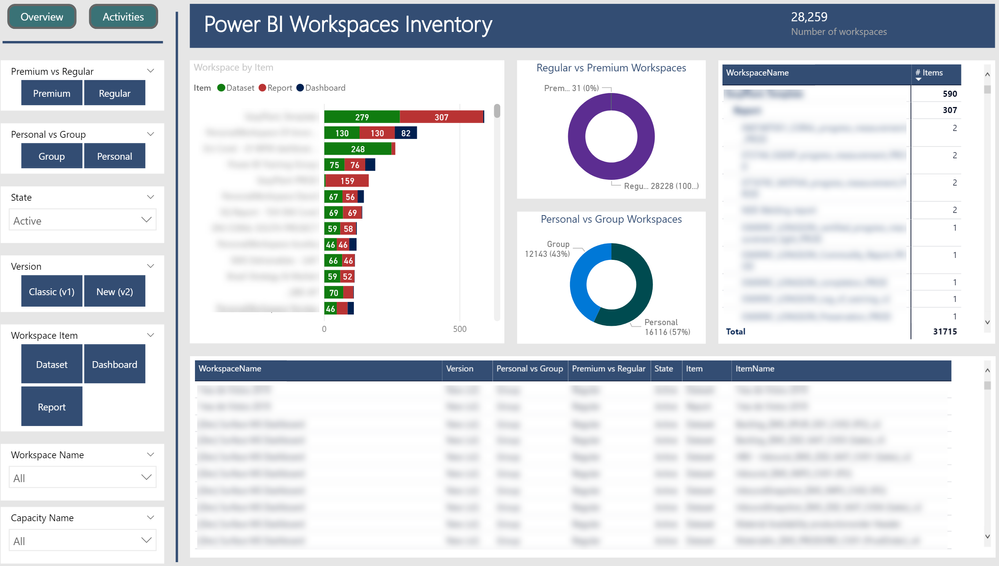Viewport: 999px width, 566px height.
Task: Click the Dashboard navy legend marker
Action: click(x=300, y=88)
